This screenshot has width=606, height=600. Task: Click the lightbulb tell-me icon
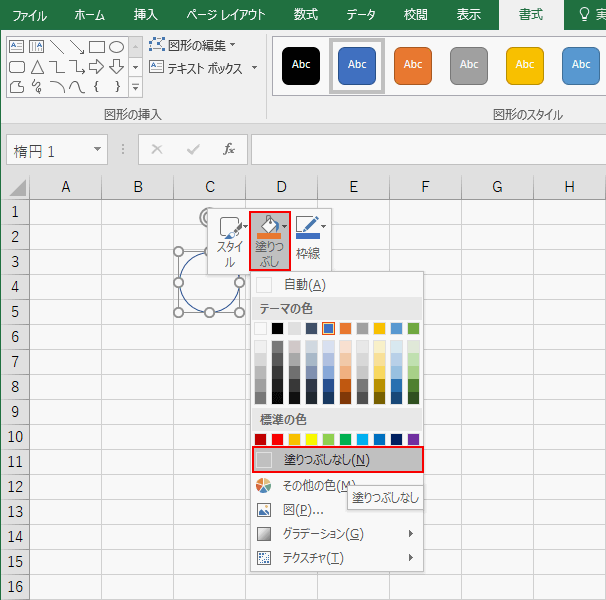coord(584,14)
